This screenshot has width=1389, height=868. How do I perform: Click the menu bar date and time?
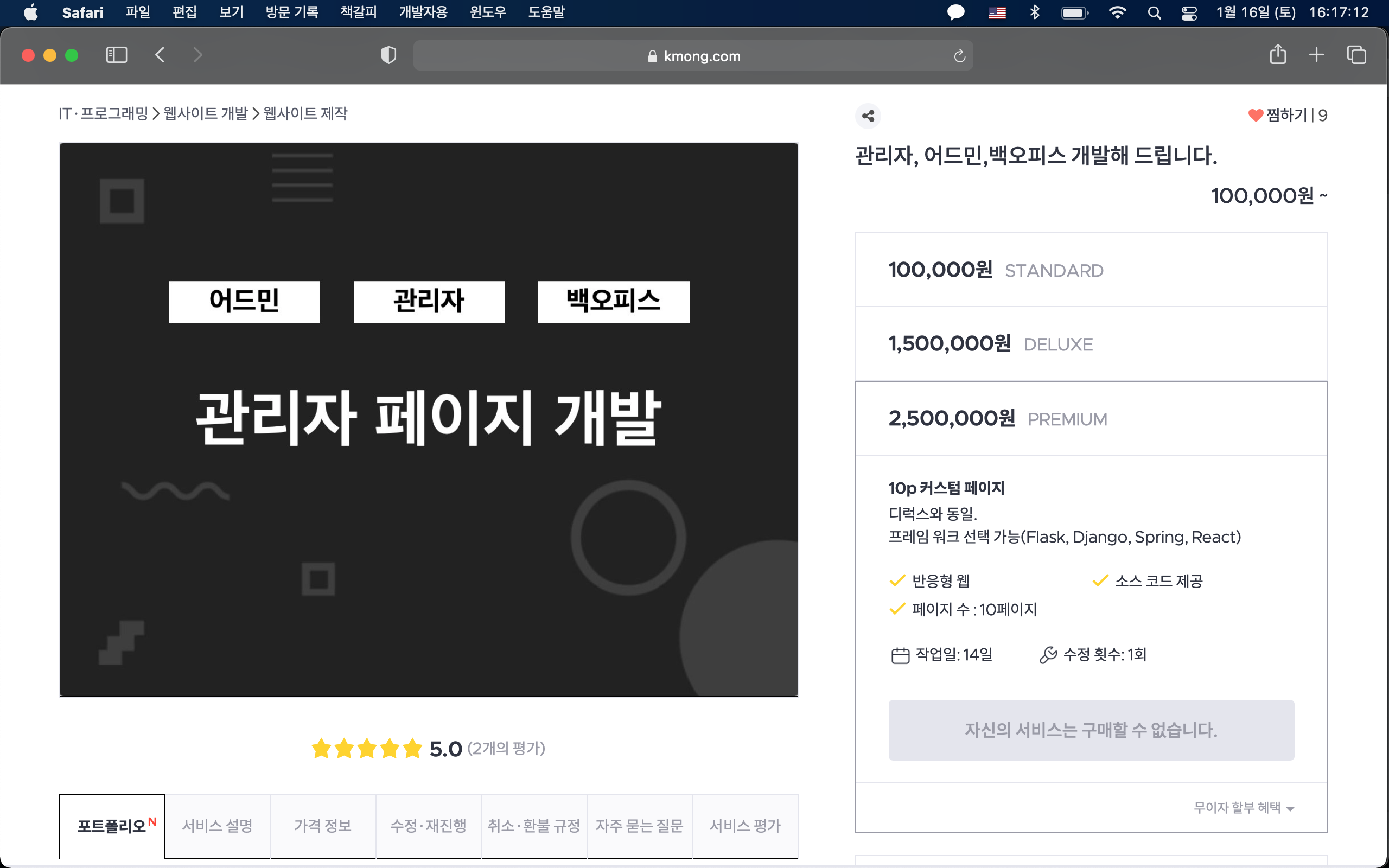1292,12
